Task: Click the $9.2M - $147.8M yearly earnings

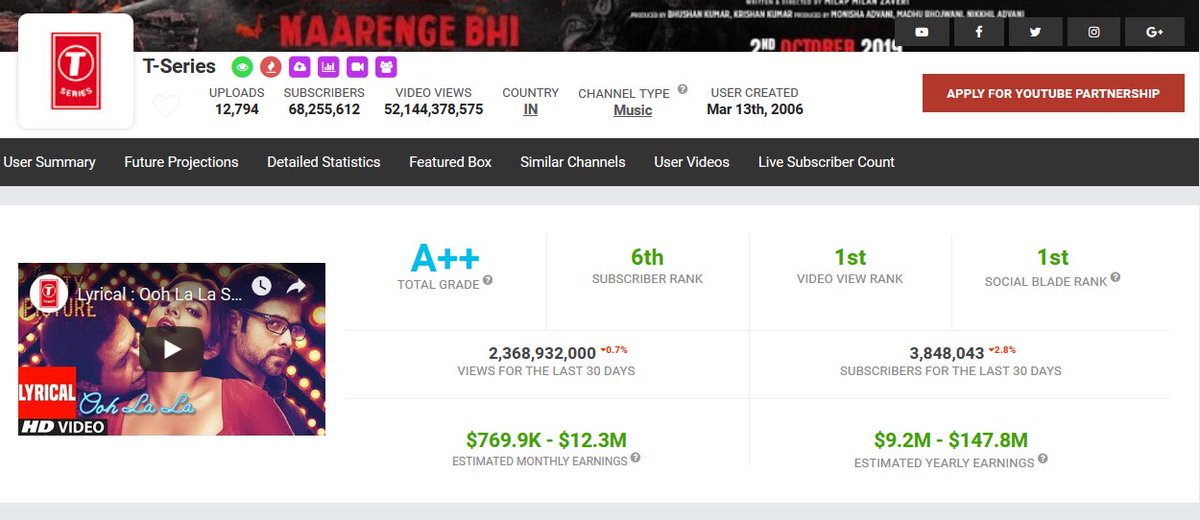Action: pyautogui.click(x=950, y=439)
